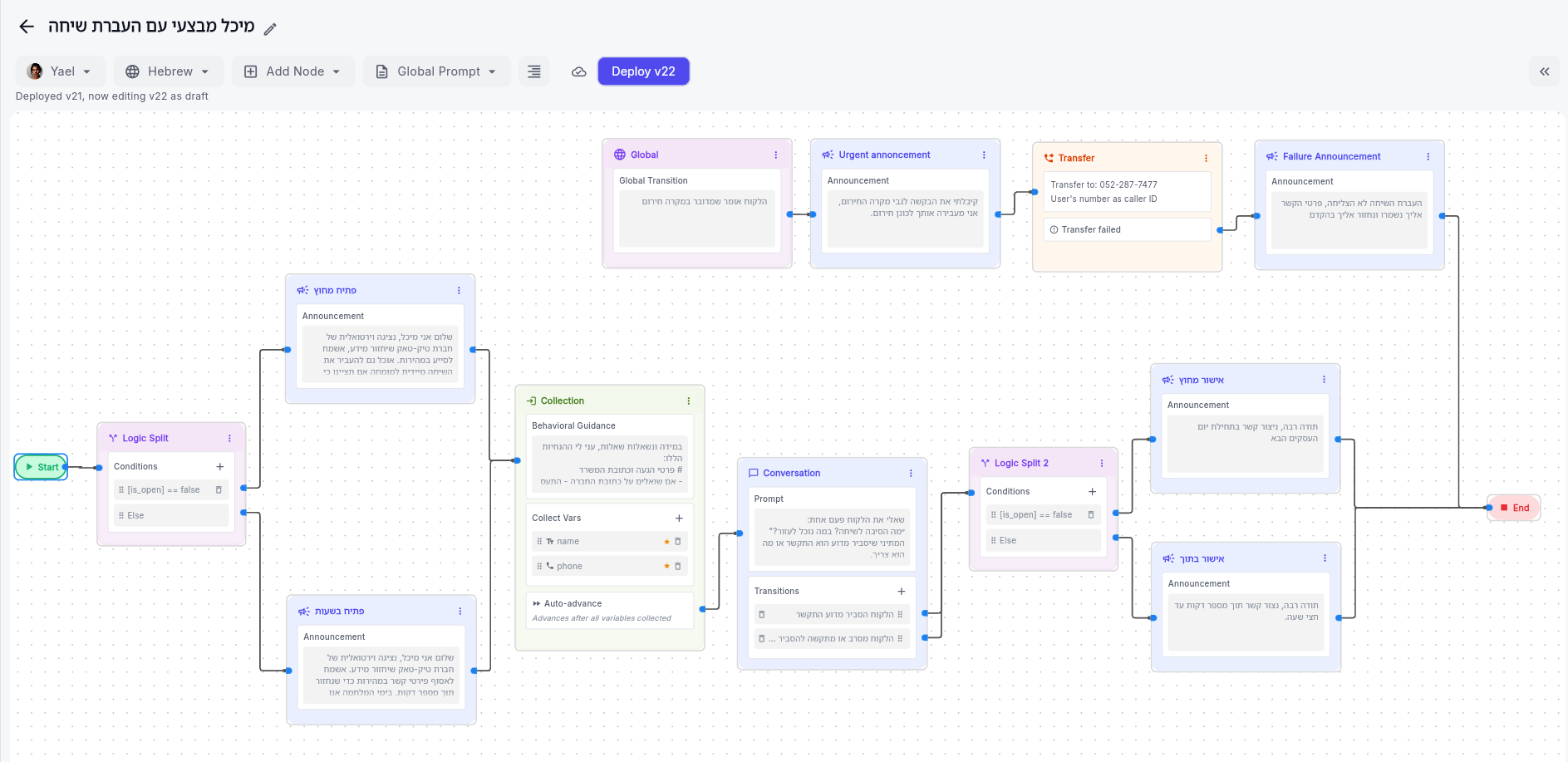Click the auto-layout align icon in toolbar
The image size is (1568, 762).
pos(534,71)
